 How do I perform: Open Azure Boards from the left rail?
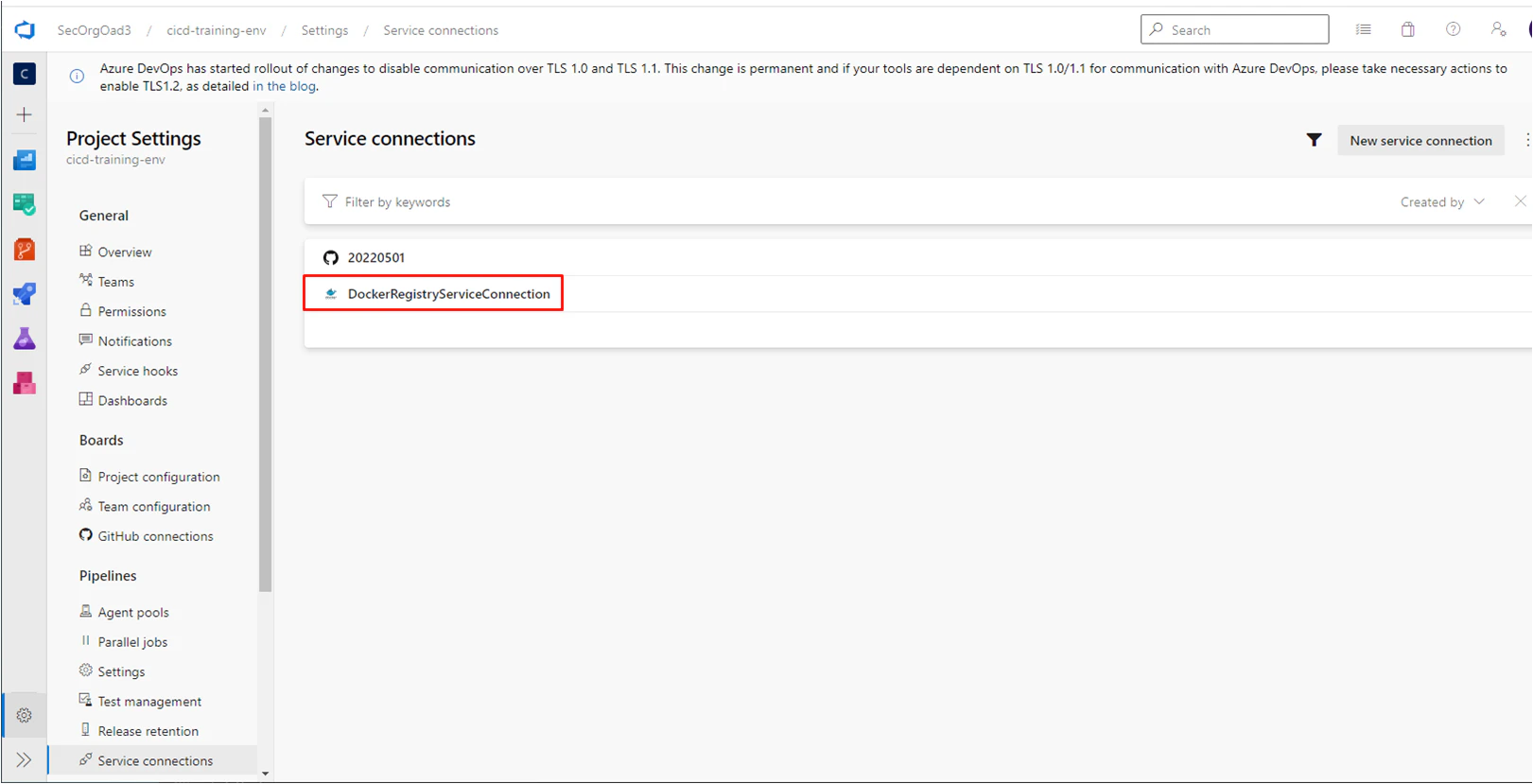pyautogui.click(x=25, y=160)
